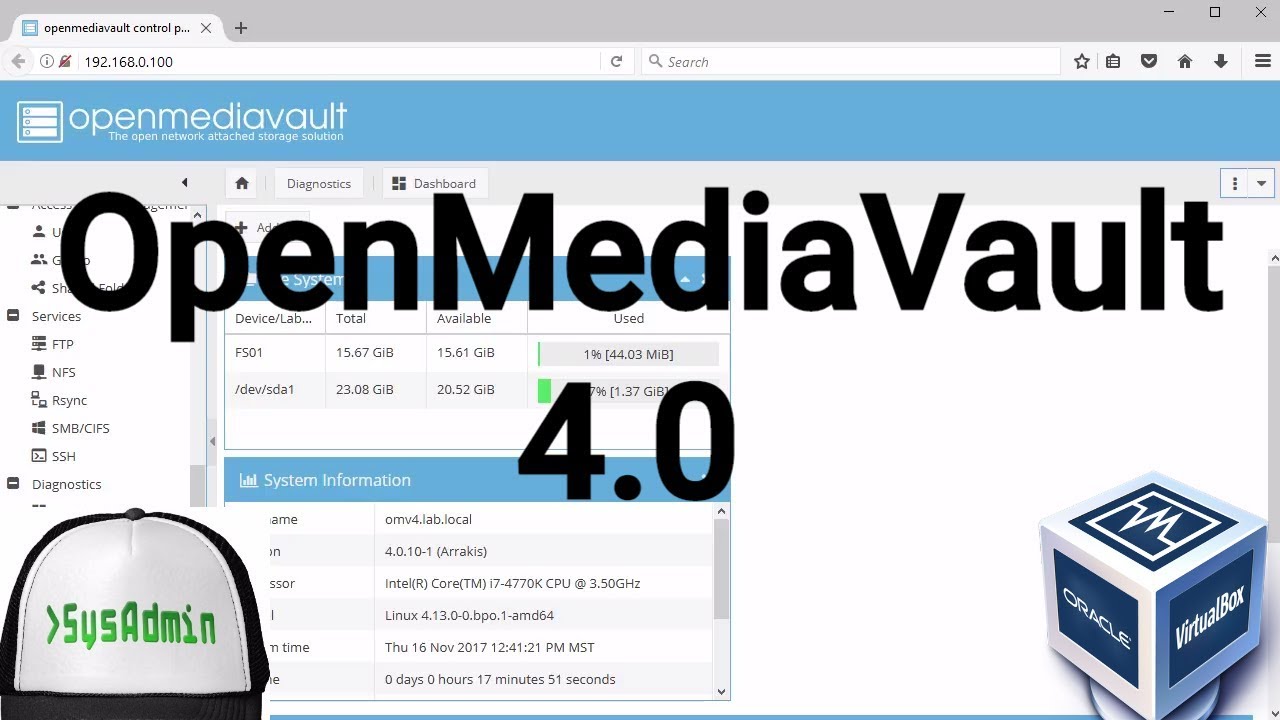
Task: Sort by Available column header
Action: pyautogui.click(x=477, y=318)
